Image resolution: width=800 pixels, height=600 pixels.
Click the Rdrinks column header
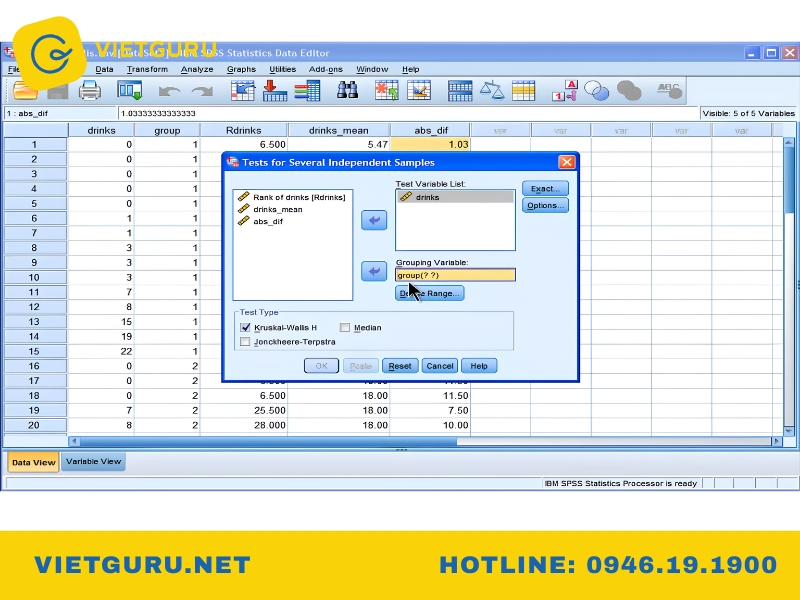243,131
